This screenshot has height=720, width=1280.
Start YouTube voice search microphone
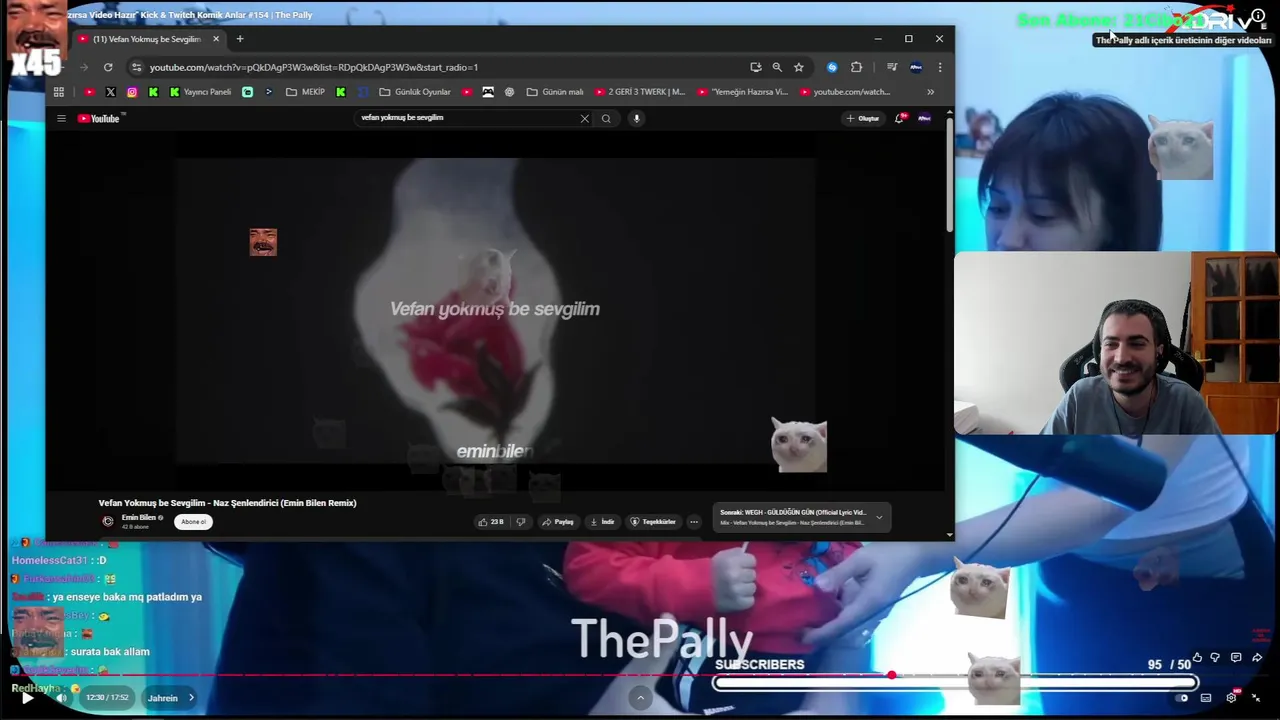click(x=636, y=118)
